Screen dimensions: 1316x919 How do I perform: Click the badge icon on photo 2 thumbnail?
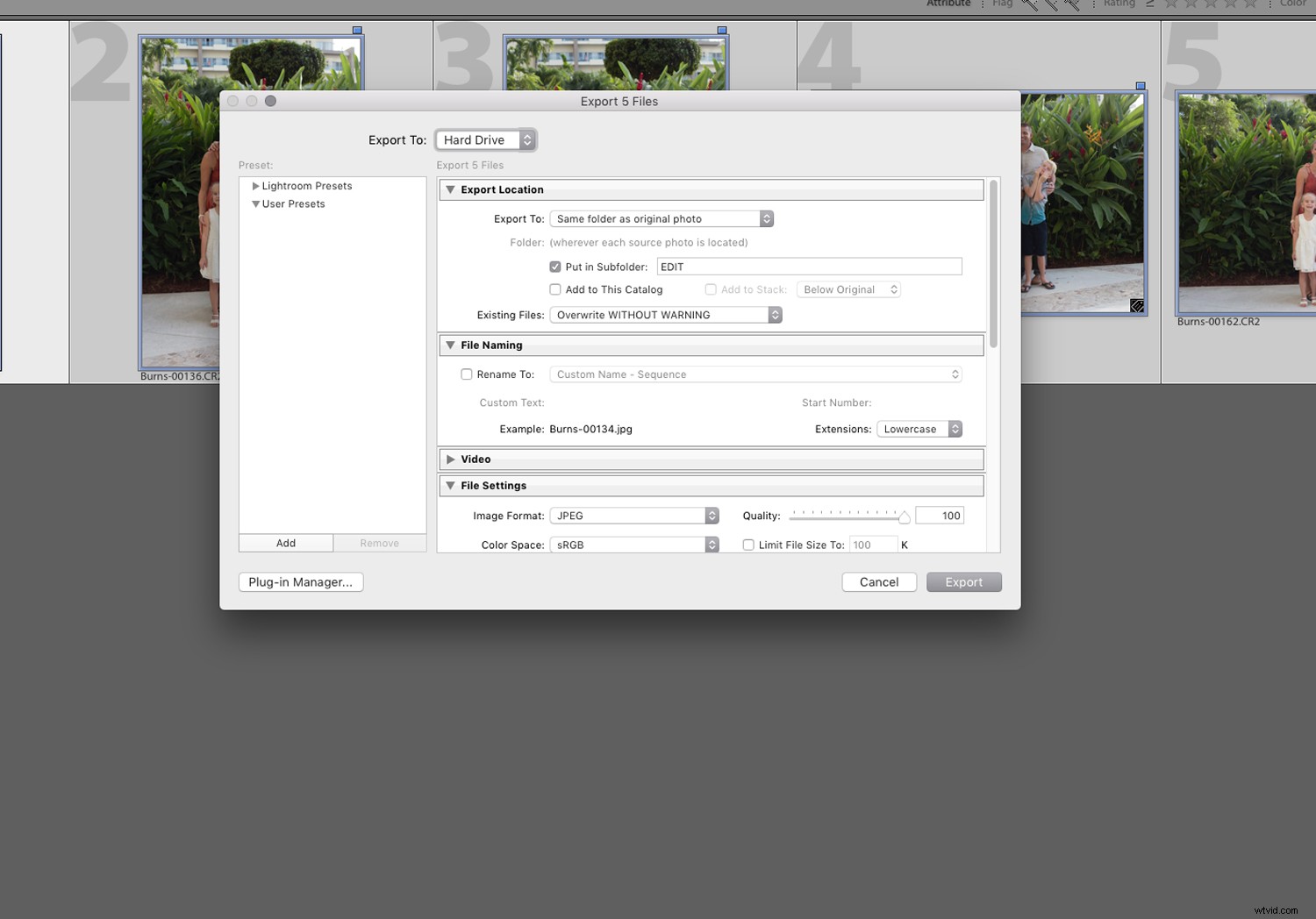click(x=357, y=29)
